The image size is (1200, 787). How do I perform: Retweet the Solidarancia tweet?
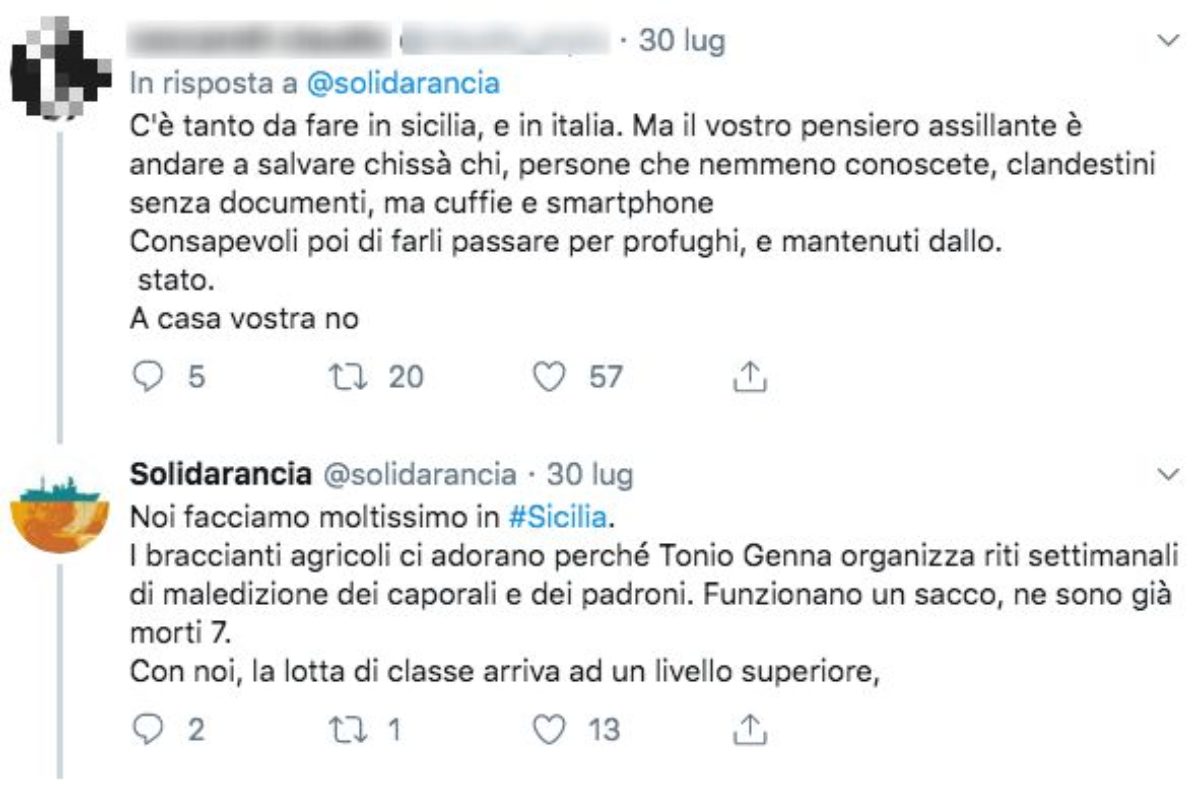pos(345,731)
